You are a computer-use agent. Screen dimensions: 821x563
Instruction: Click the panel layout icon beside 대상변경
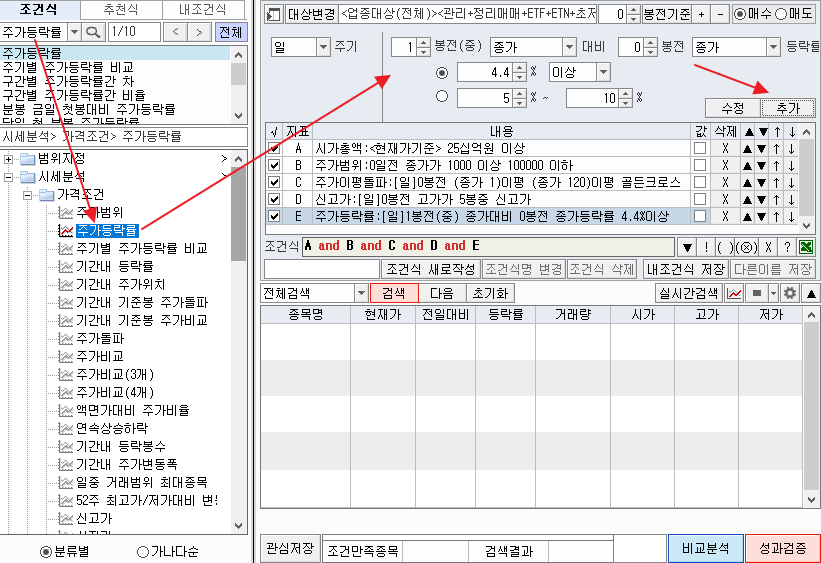pos(273,14)
